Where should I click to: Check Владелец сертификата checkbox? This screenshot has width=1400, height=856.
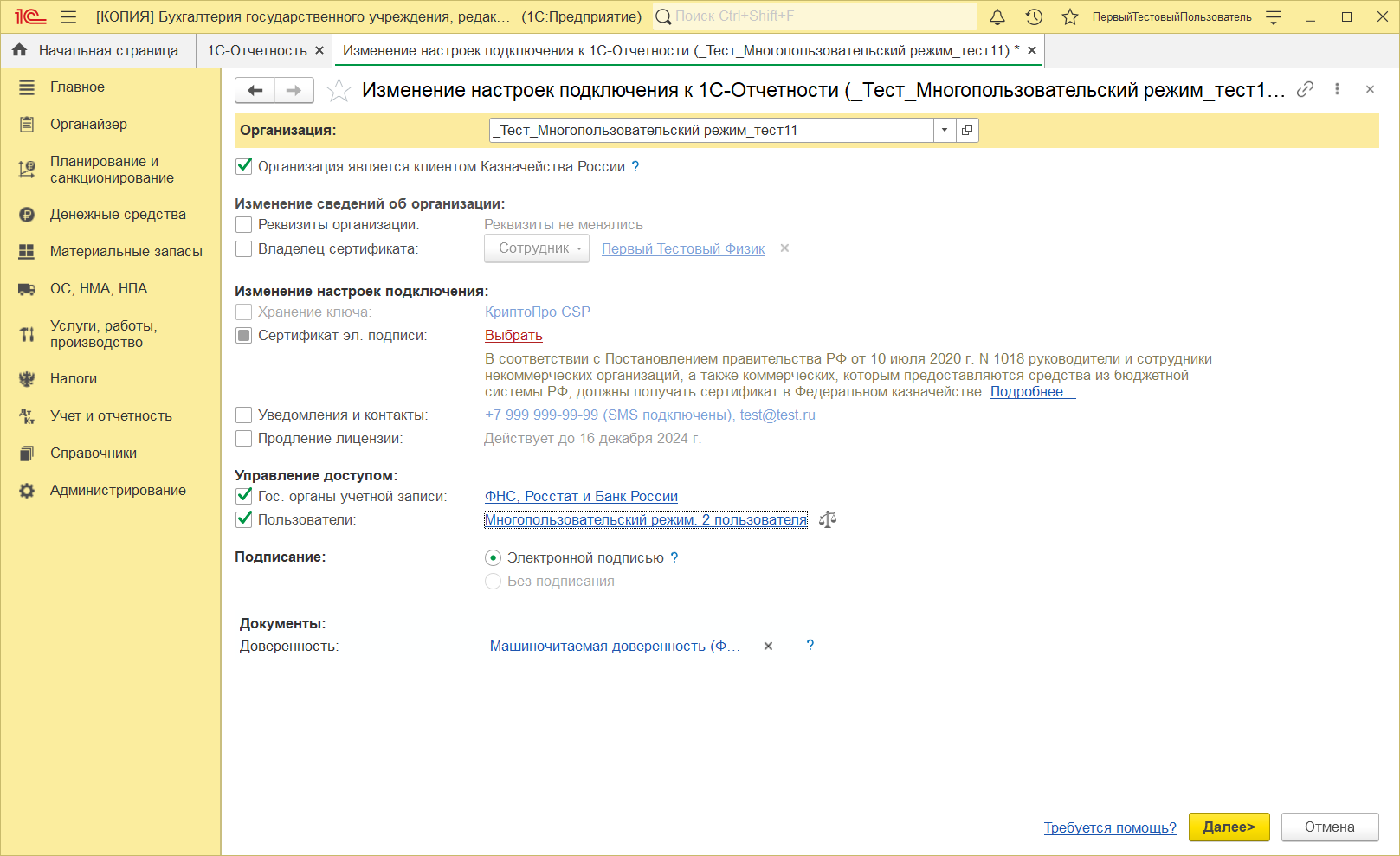pyautogui.click(x=244, y=248)
